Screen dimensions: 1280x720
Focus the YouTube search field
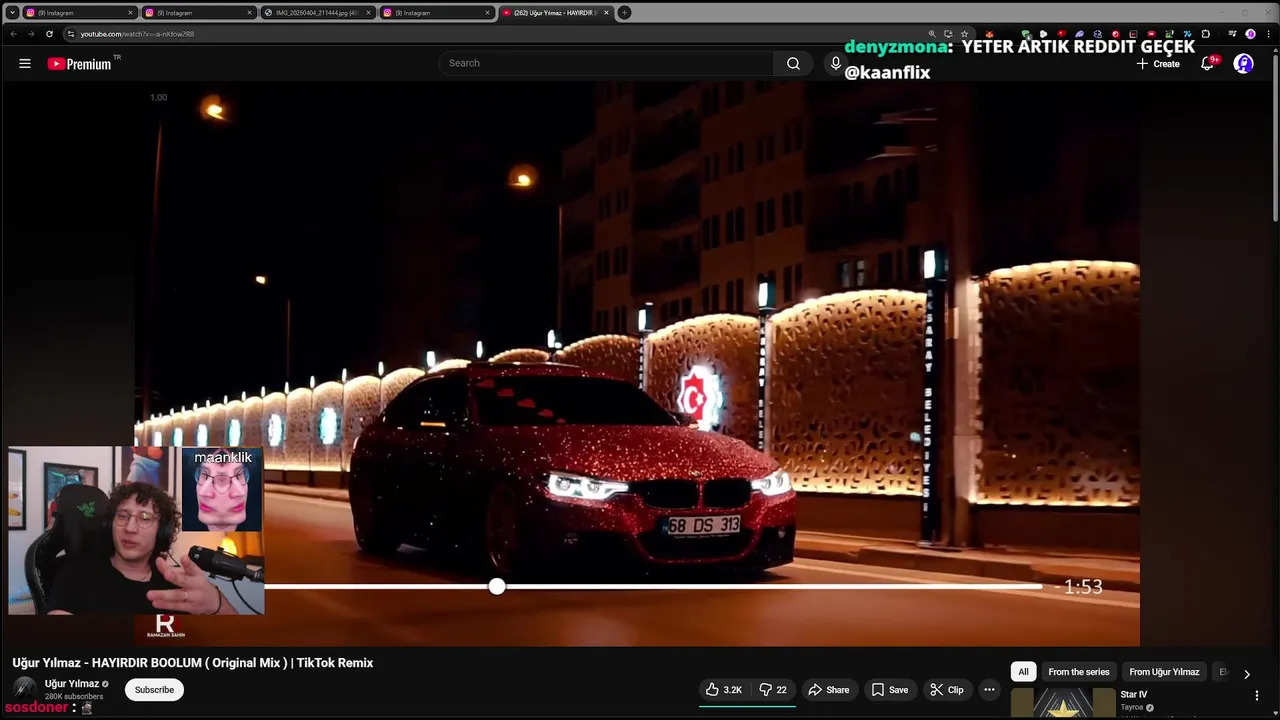pos(606,63)
